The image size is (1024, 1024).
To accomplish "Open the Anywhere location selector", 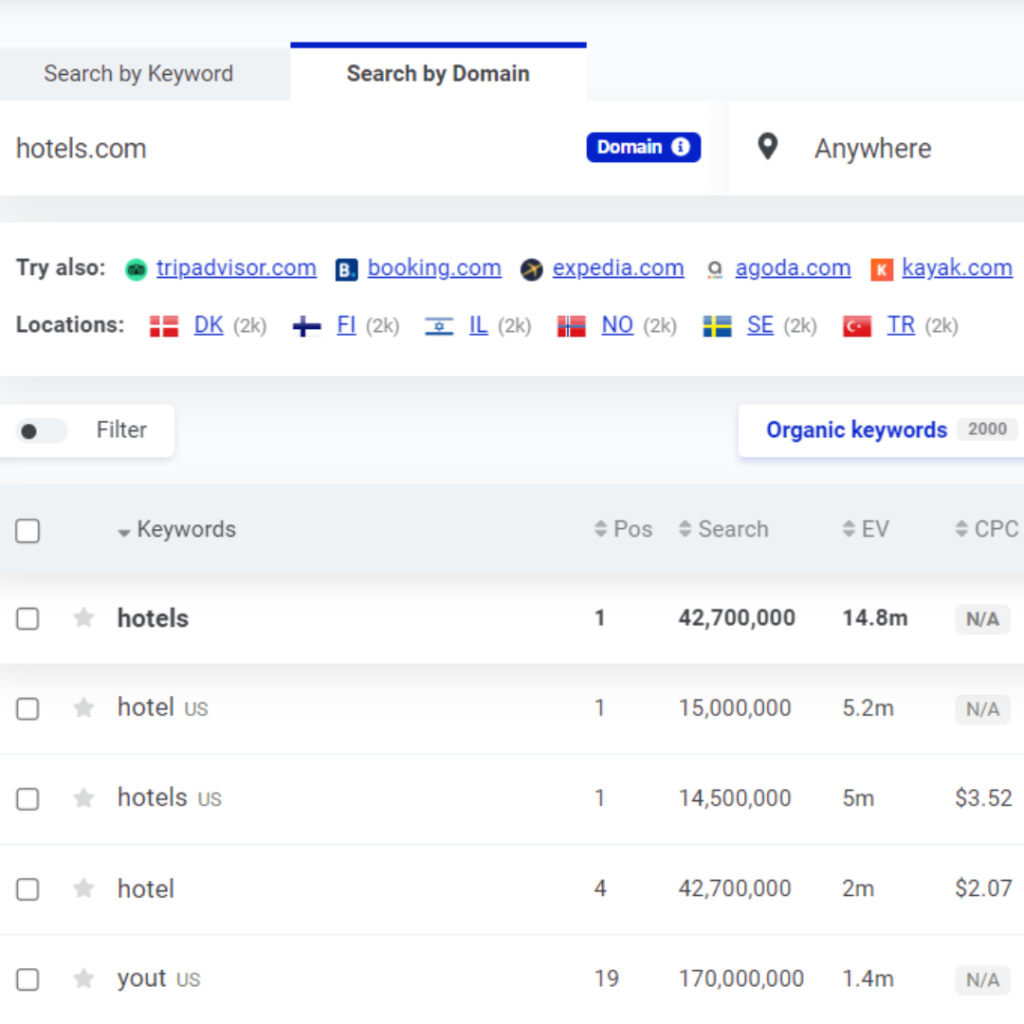I will 876,148.
